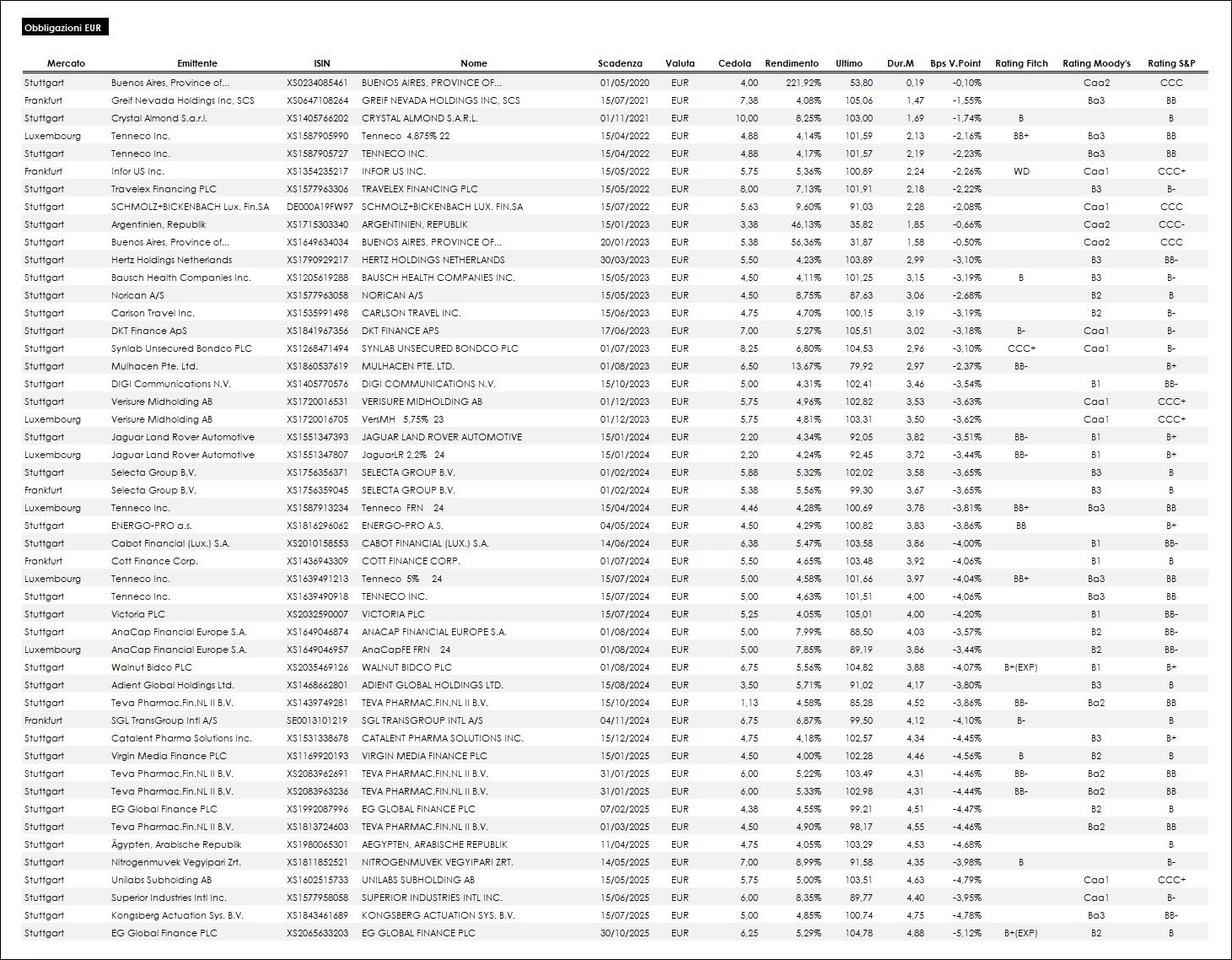Image resolution: width=1232 pixels, height=960 pixels.
Task: Select the name cell Tenneco 4,875% 22
Action: pyautogui.click(x=406, y=136)
